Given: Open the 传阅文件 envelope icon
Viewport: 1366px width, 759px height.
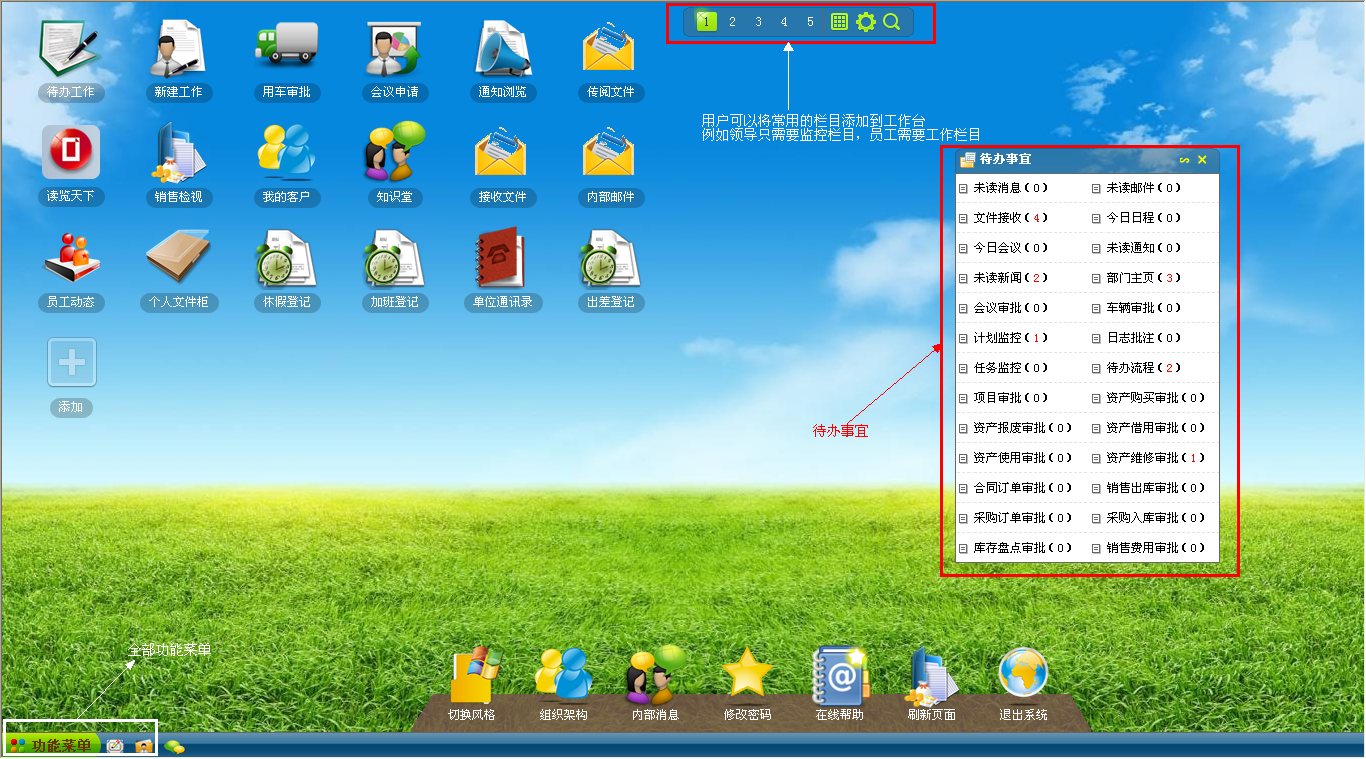Looking at the screenshot, I should [610, 49].
